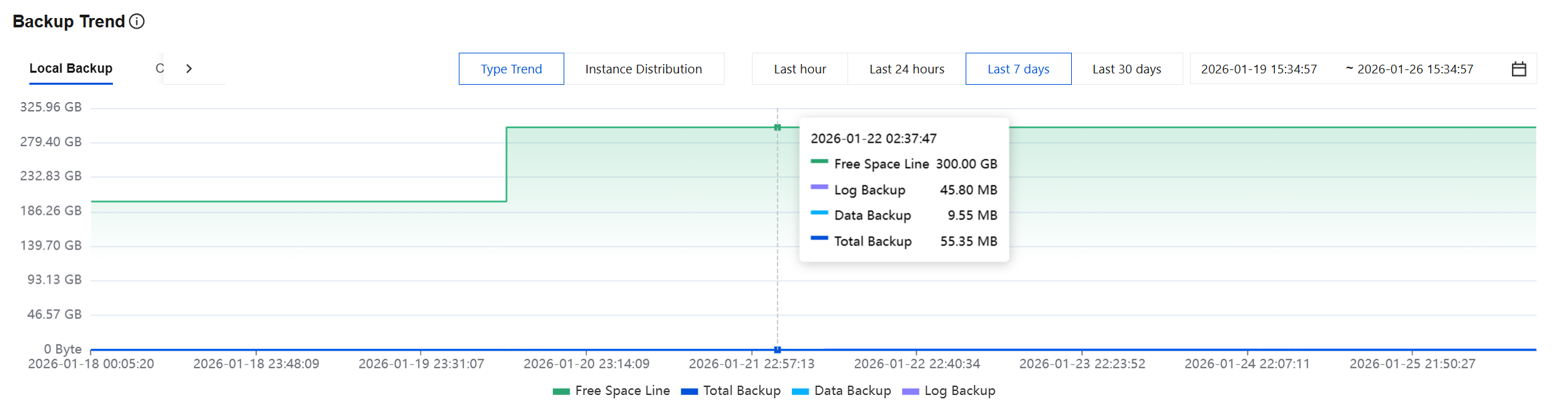Image resolution: width=1568 pixels, height=405 pixels.
Task: Click the partially hidden tab after Local Backup
Action: point(159,69)
